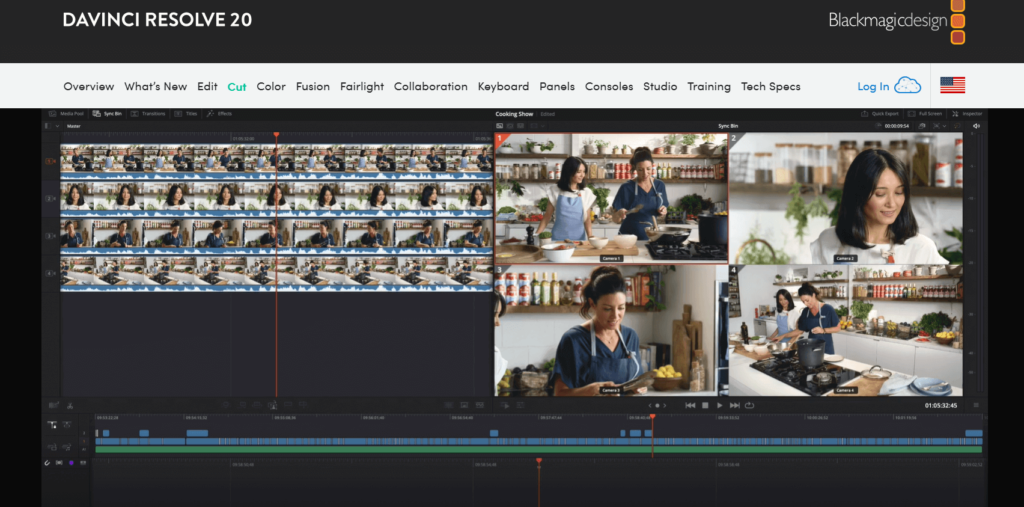Open the Fairlight page tab
The image size is (1024, 507).
[362, 86]
